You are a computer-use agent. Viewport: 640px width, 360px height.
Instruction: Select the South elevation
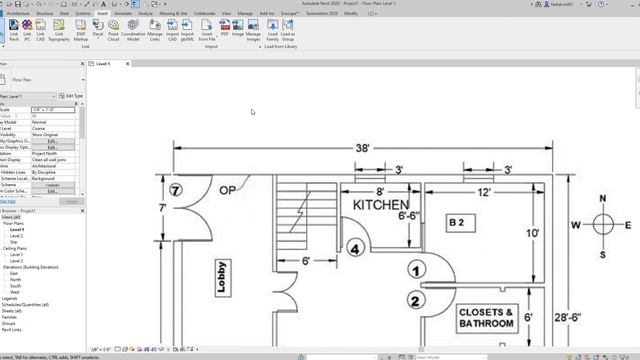click(x=16, y=286)
